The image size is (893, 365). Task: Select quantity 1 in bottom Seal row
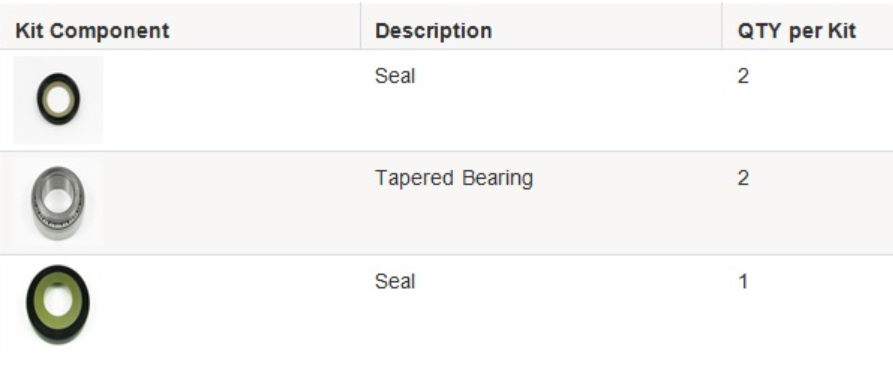tap(743, 281)
